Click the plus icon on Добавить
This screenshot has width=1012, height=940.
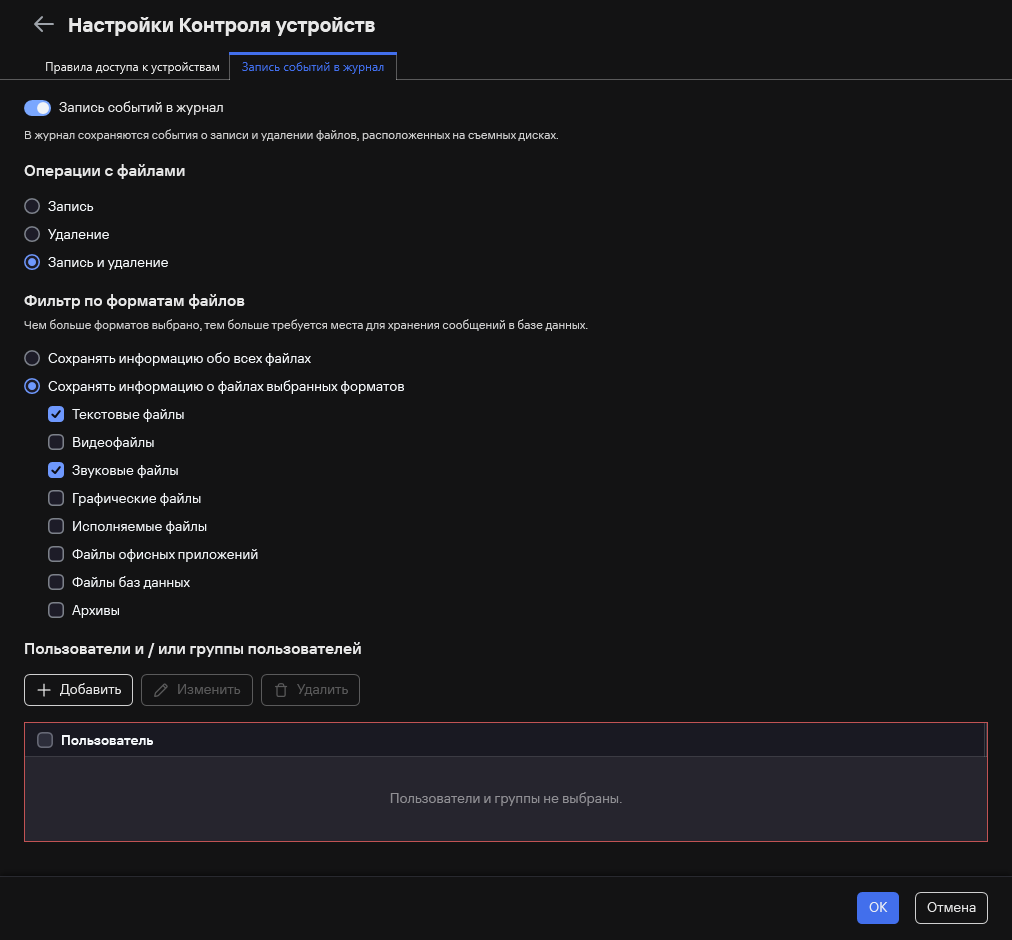point(43,690)
